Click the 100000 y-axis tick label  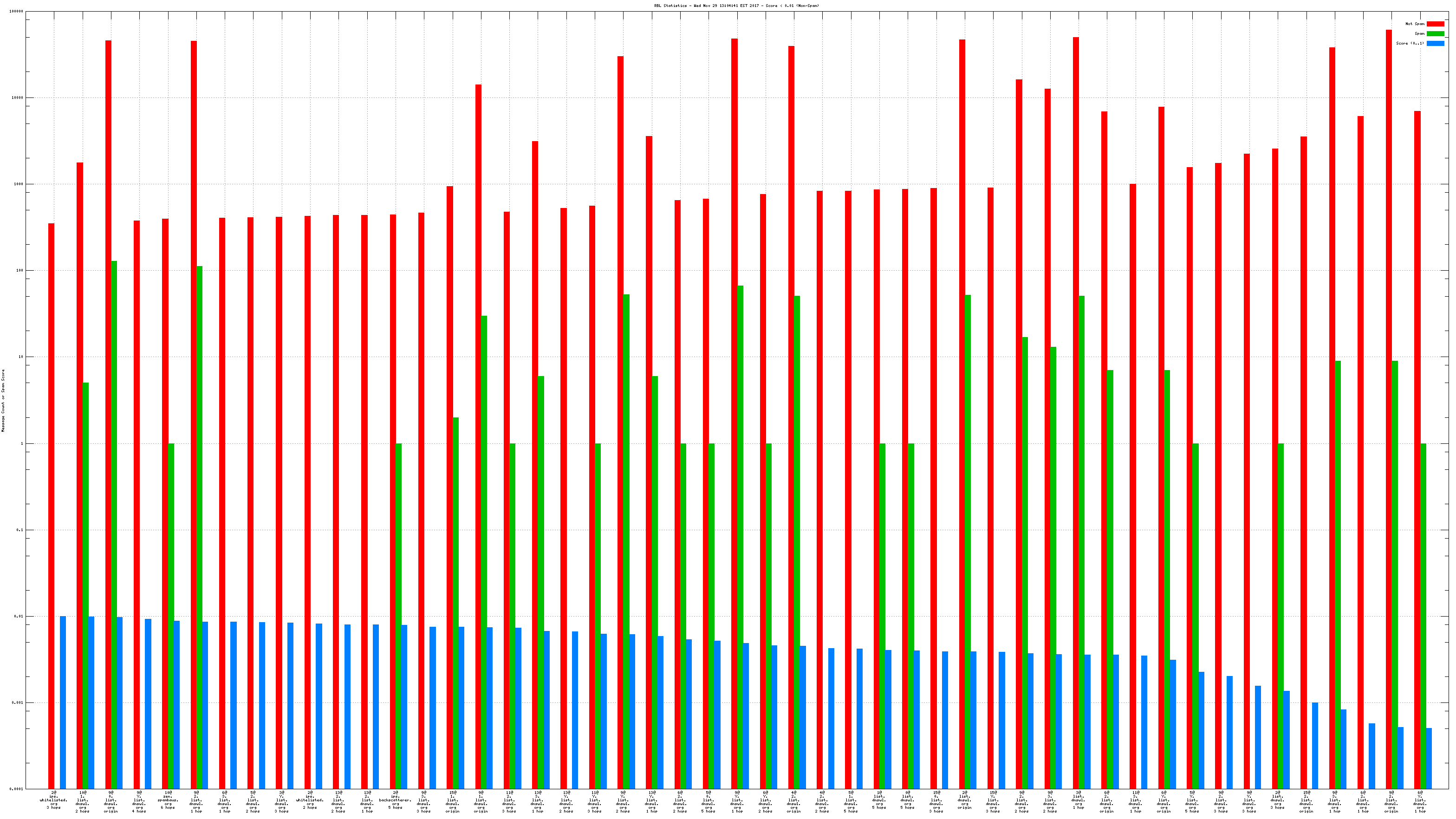click(x=16, y=11)
